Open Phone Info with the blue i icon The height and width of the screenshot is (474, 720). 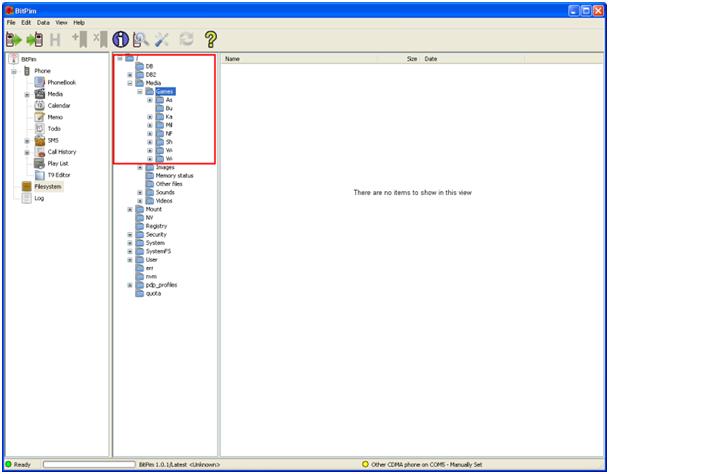pos(121,40)
